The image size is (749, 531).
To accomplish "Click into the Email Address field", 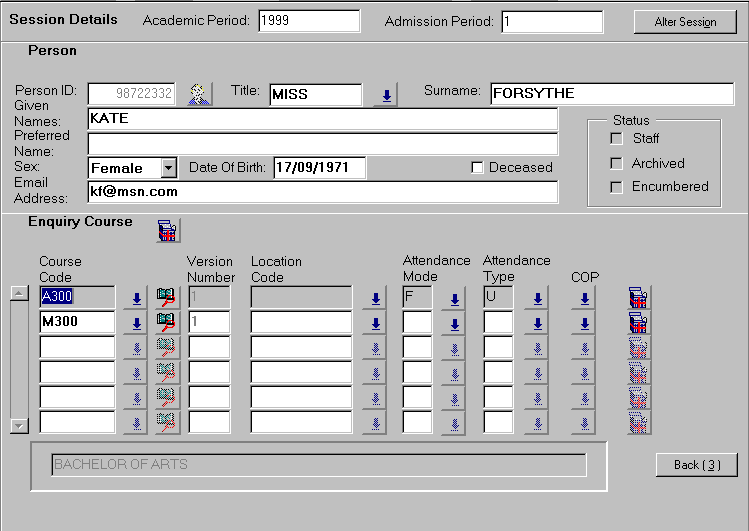I will pyautogui.click(x=322, y=191).
